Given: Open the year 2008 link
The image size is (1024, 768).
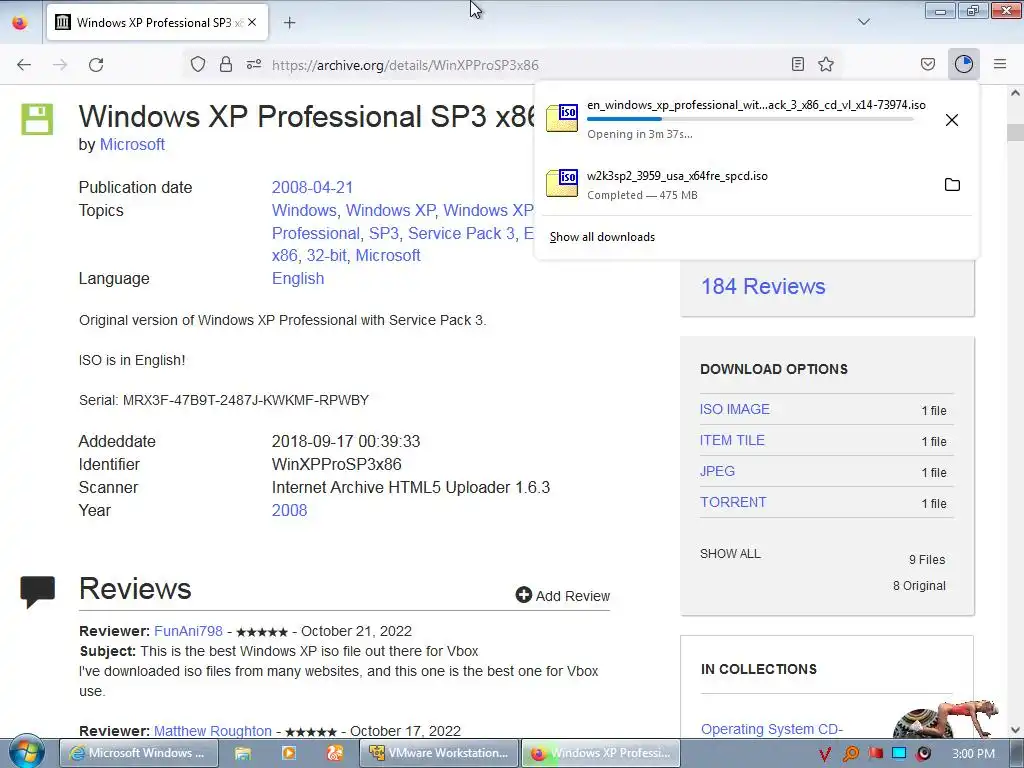Looking at the screenshot, I should pos(289,510).
